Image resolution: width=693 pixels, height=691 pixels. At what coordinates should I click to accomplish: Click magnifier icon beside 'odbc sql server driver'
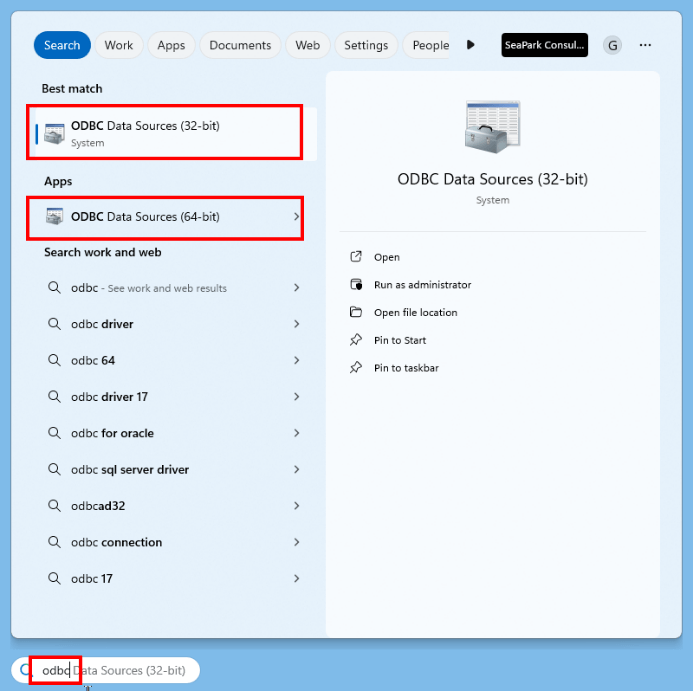(x=54, y=469)
